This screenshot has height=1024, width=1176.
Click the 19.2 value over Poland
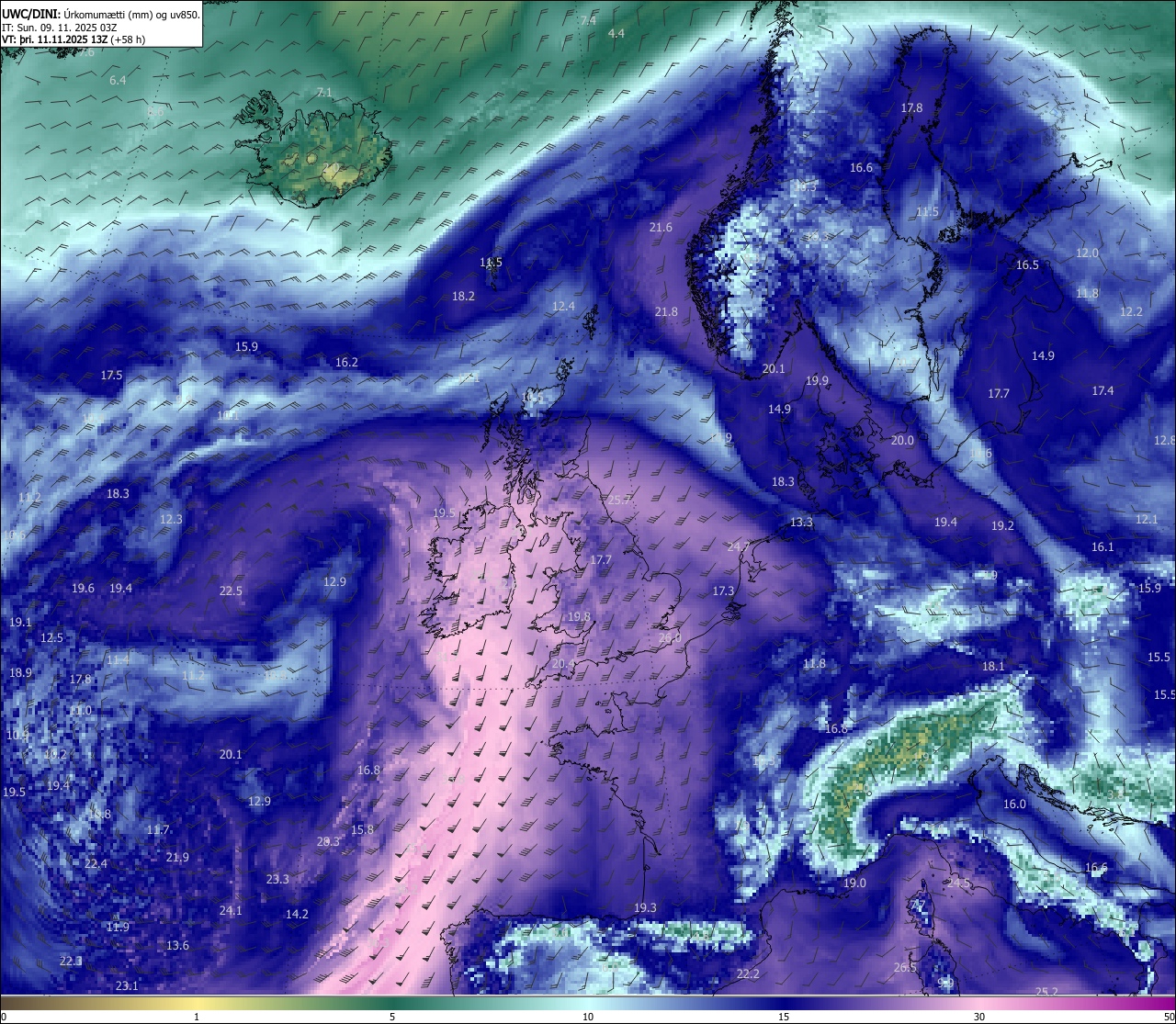[1002, 526]
